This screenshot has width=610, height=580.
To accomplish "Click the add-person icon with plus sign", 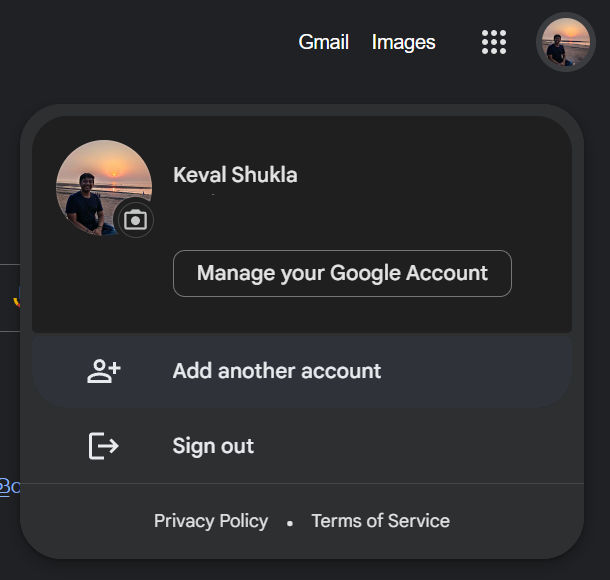I will [103, 371].
